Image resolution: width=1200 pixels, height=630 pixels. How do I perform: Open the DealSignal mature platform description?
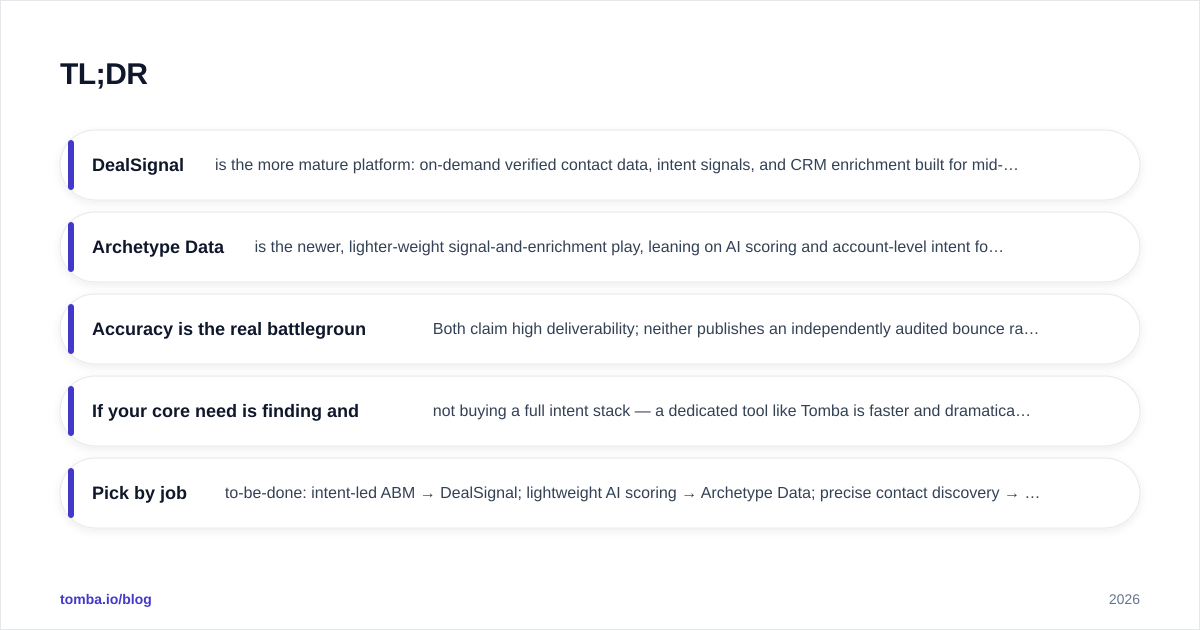(x=616, y=165)
